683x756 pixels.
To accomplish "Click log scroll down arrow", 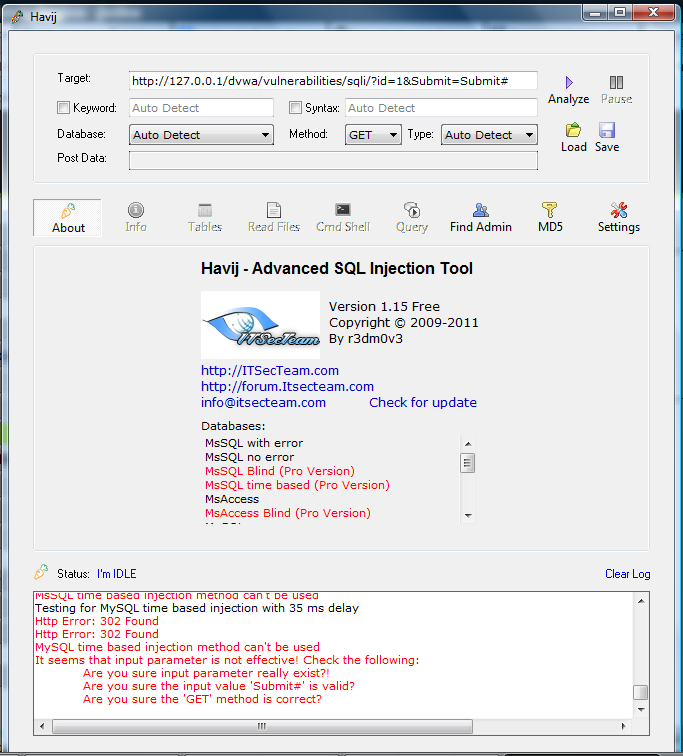I will [x=641, y=709].
